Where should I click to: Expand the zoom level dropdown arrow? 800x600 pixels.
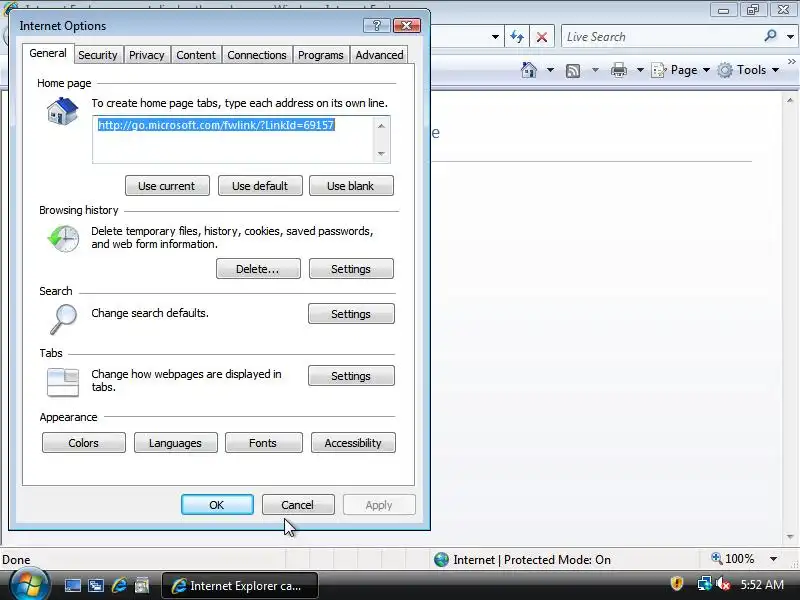(x=773, y=559)
